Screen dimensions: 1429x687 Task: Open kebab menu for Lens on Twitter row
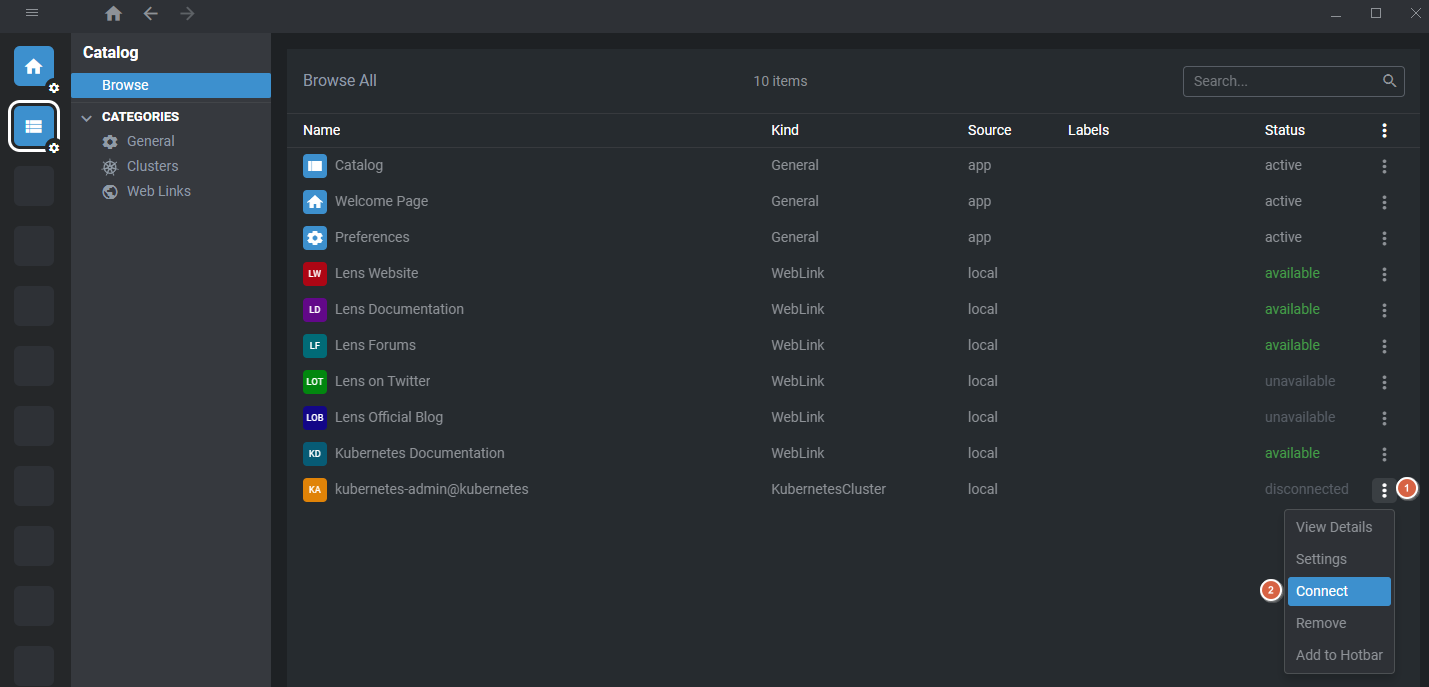(1384, 382)
